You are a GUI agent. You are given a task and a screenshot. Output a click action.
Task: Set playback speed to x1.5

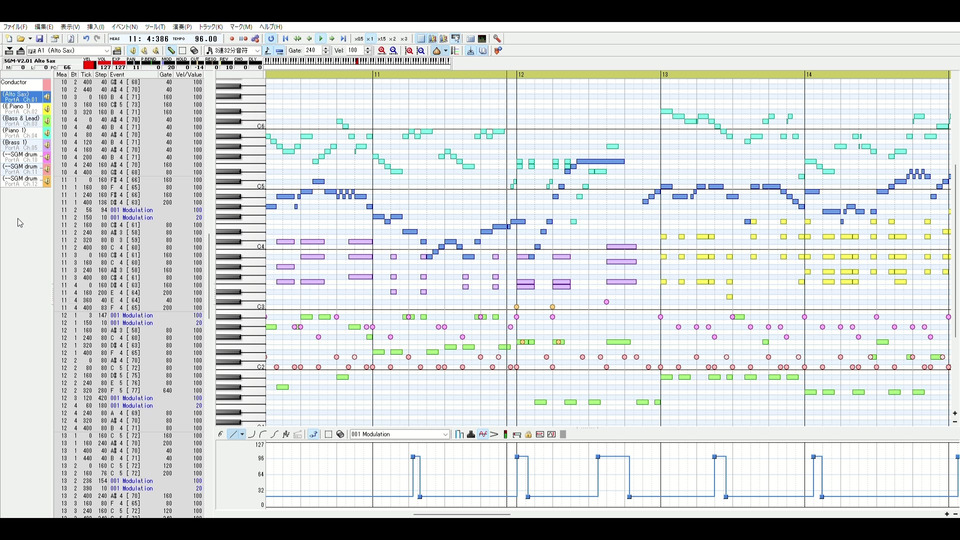(381, 39)
